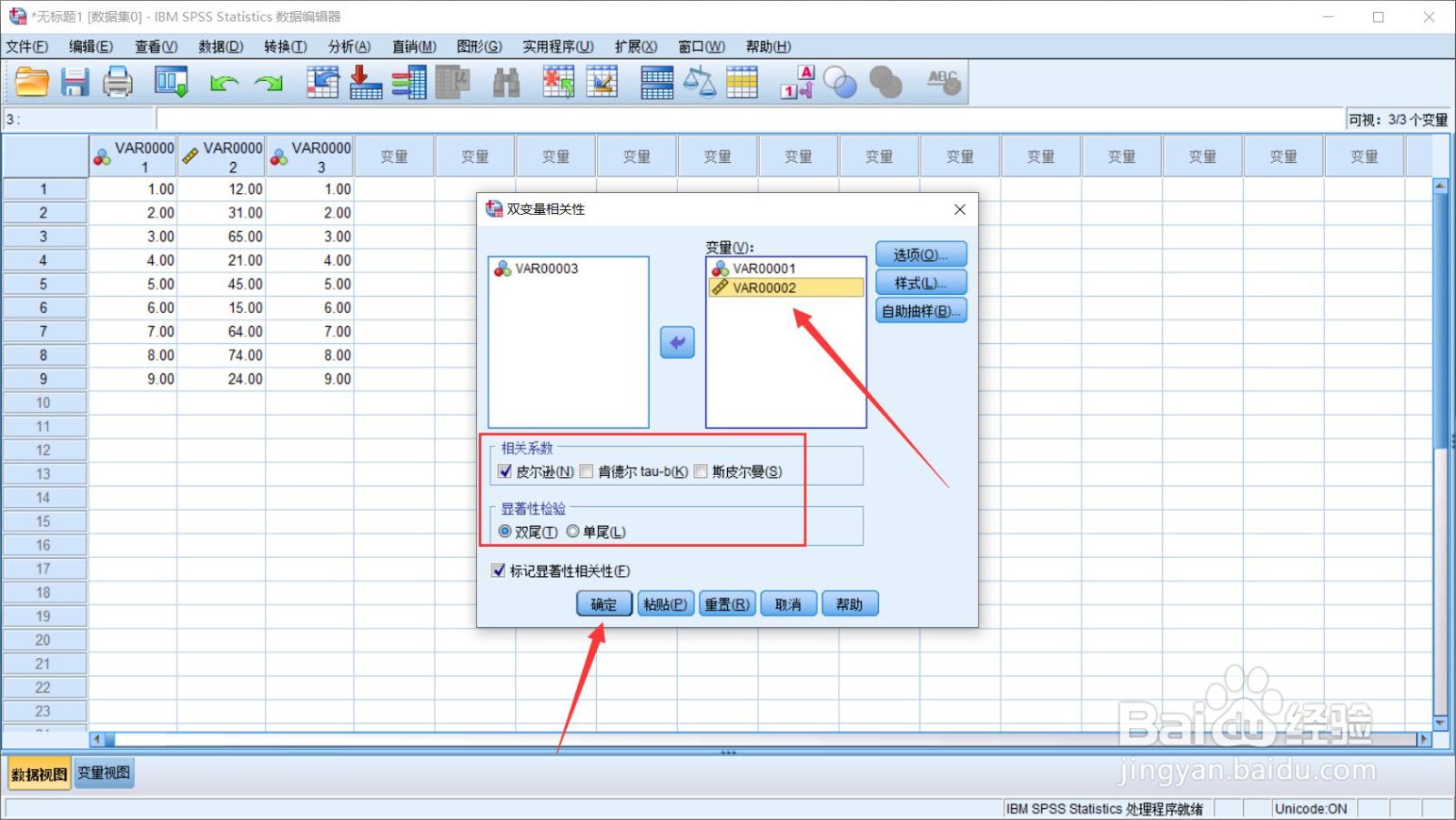Toggle the Value labels icon
The width and height of the screenshot is (1456, 820).
point(797,82)
